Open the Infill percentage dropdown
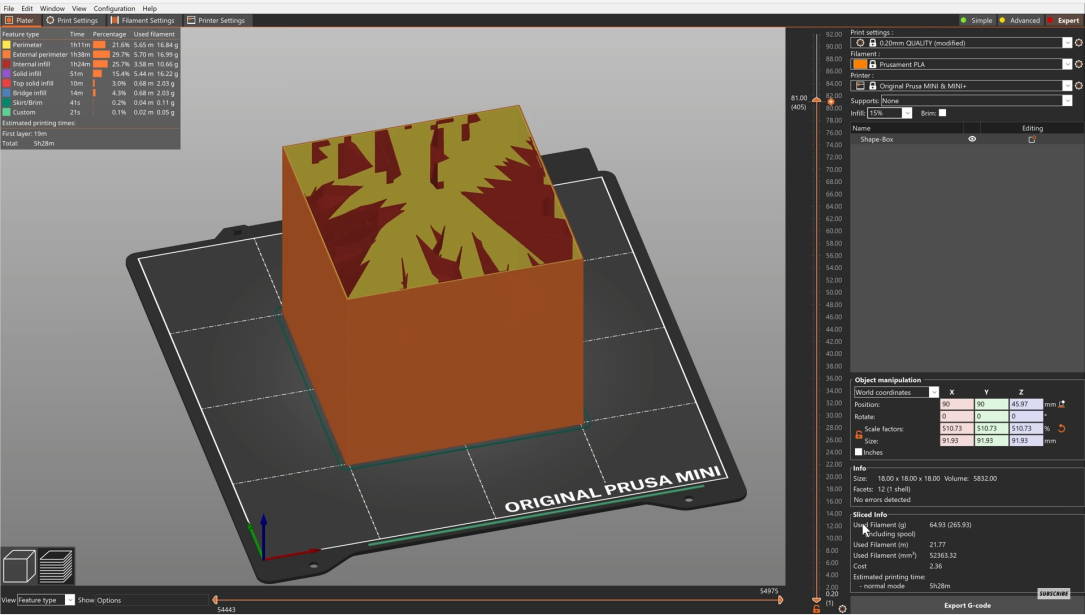The image size is (1085, 615). [x=906, y=113]
